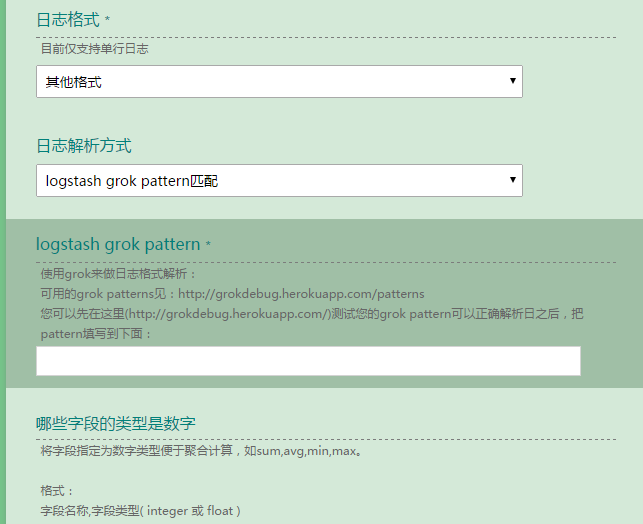Focus the logstash grok pattern input field
This screenshot has height=524, width=643.
pos(308,361)
